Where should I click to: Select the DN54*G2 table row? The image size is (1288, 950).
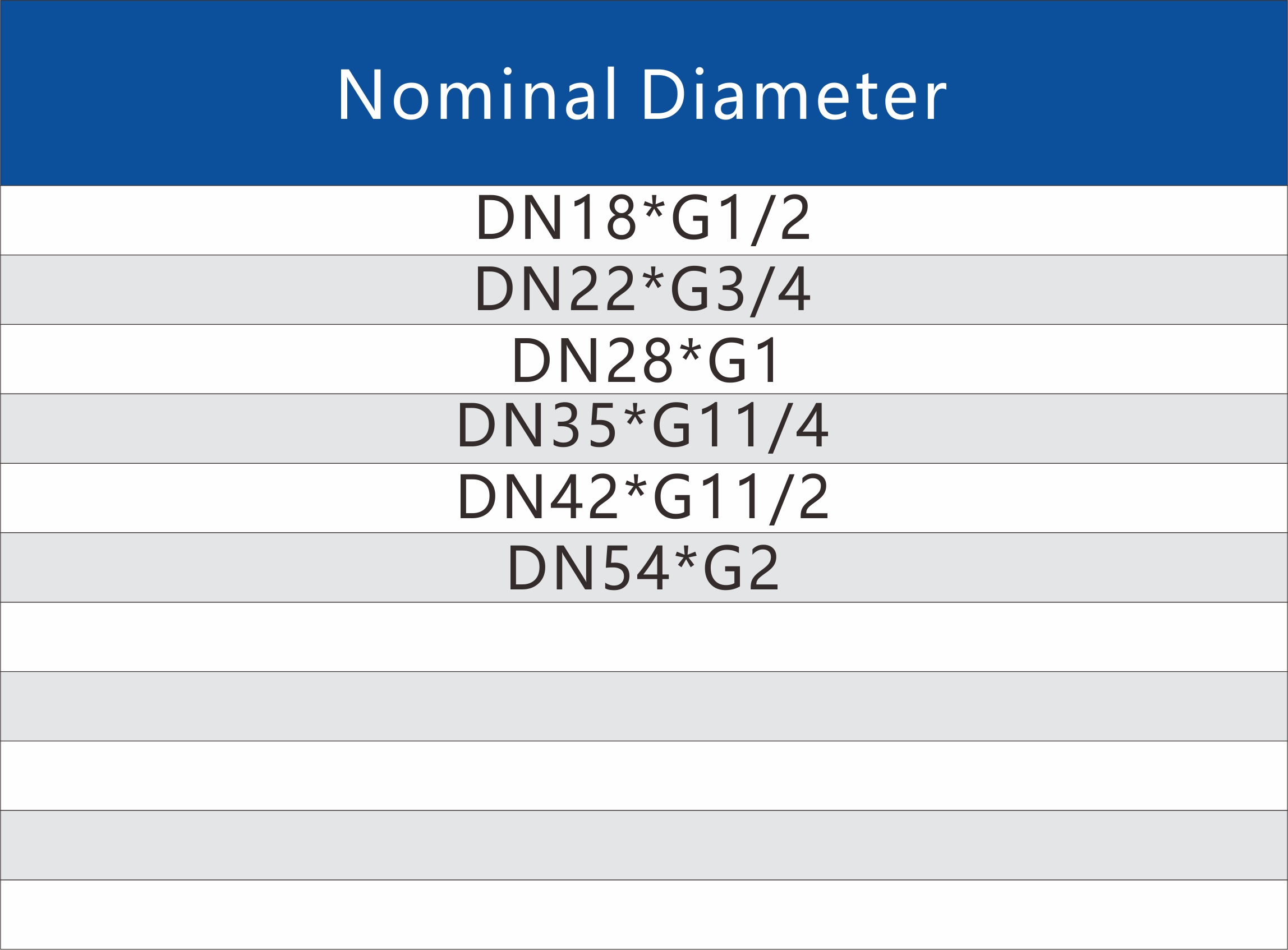[x=643, y=568]
